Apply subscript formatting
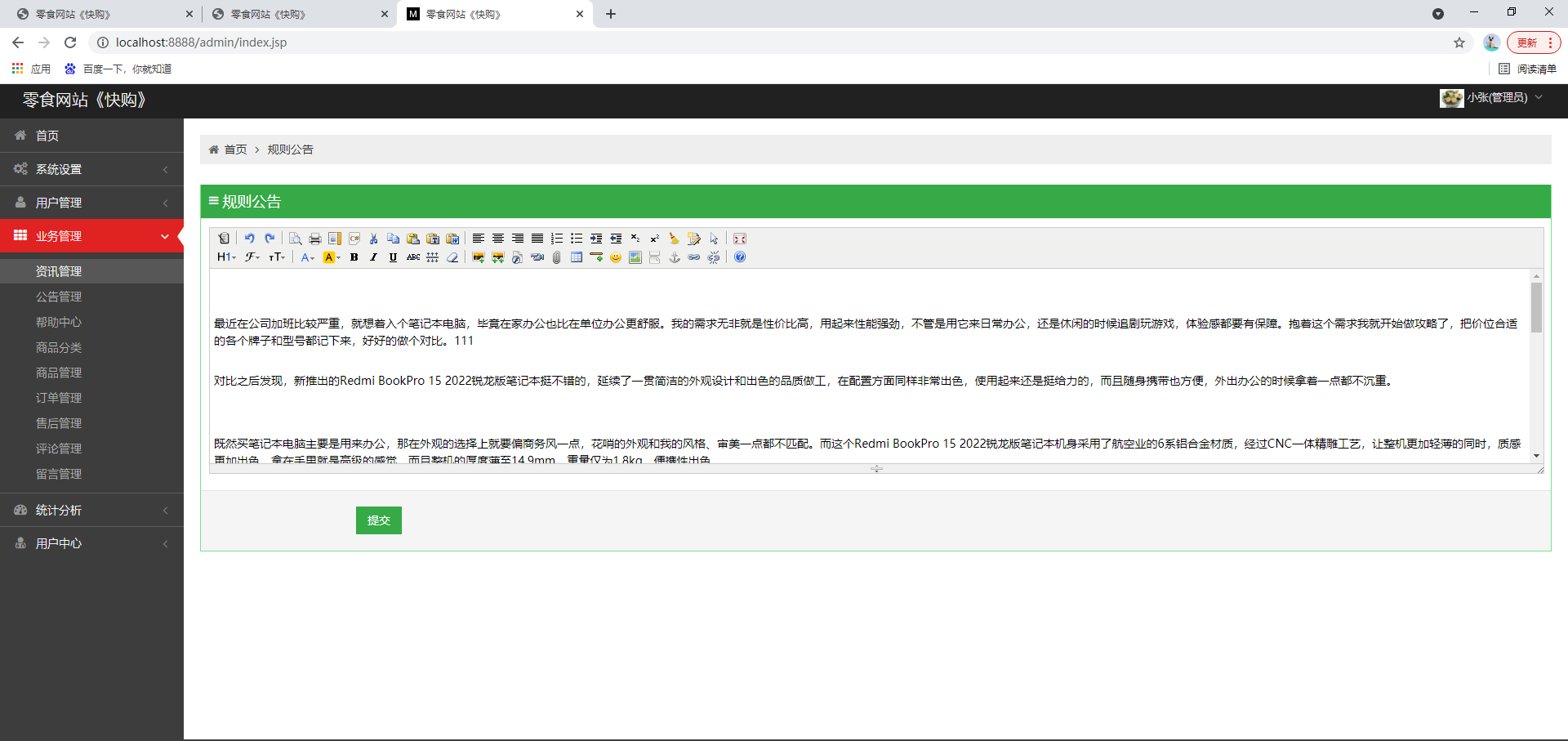The width and height of the screenshot is (1568, 741). [x=635, y=239]
